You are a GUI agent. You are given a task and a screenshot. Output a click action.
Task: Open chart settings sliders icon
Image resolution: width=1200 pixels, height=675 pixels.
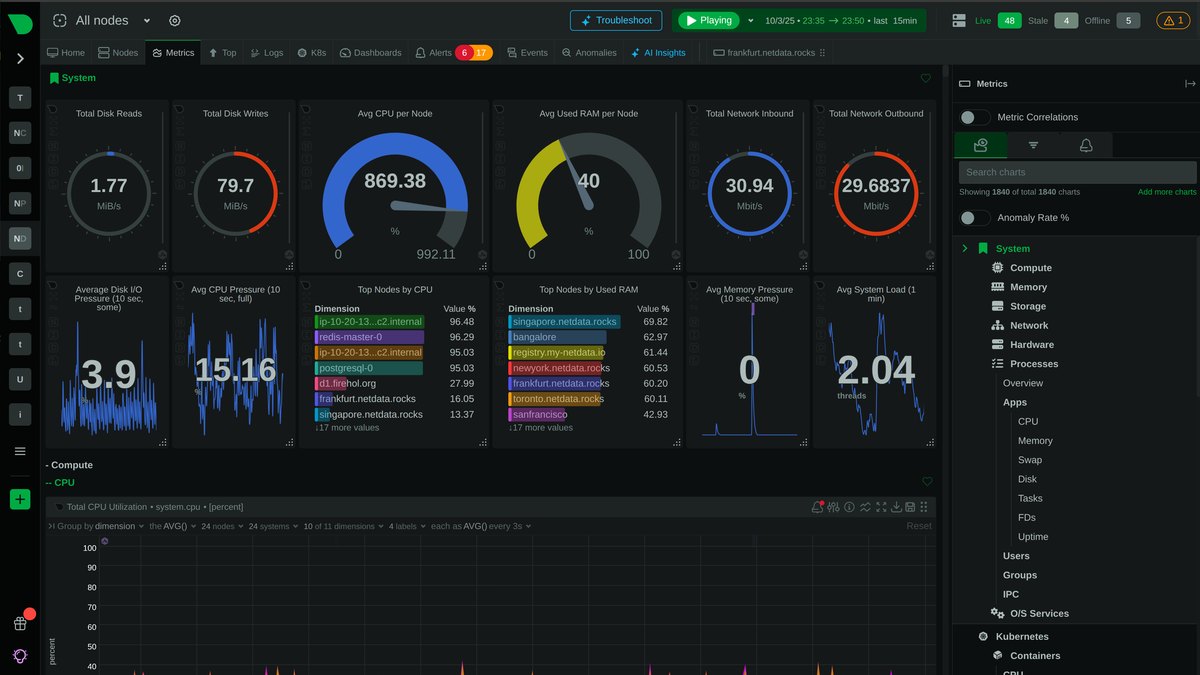(833, 507)
